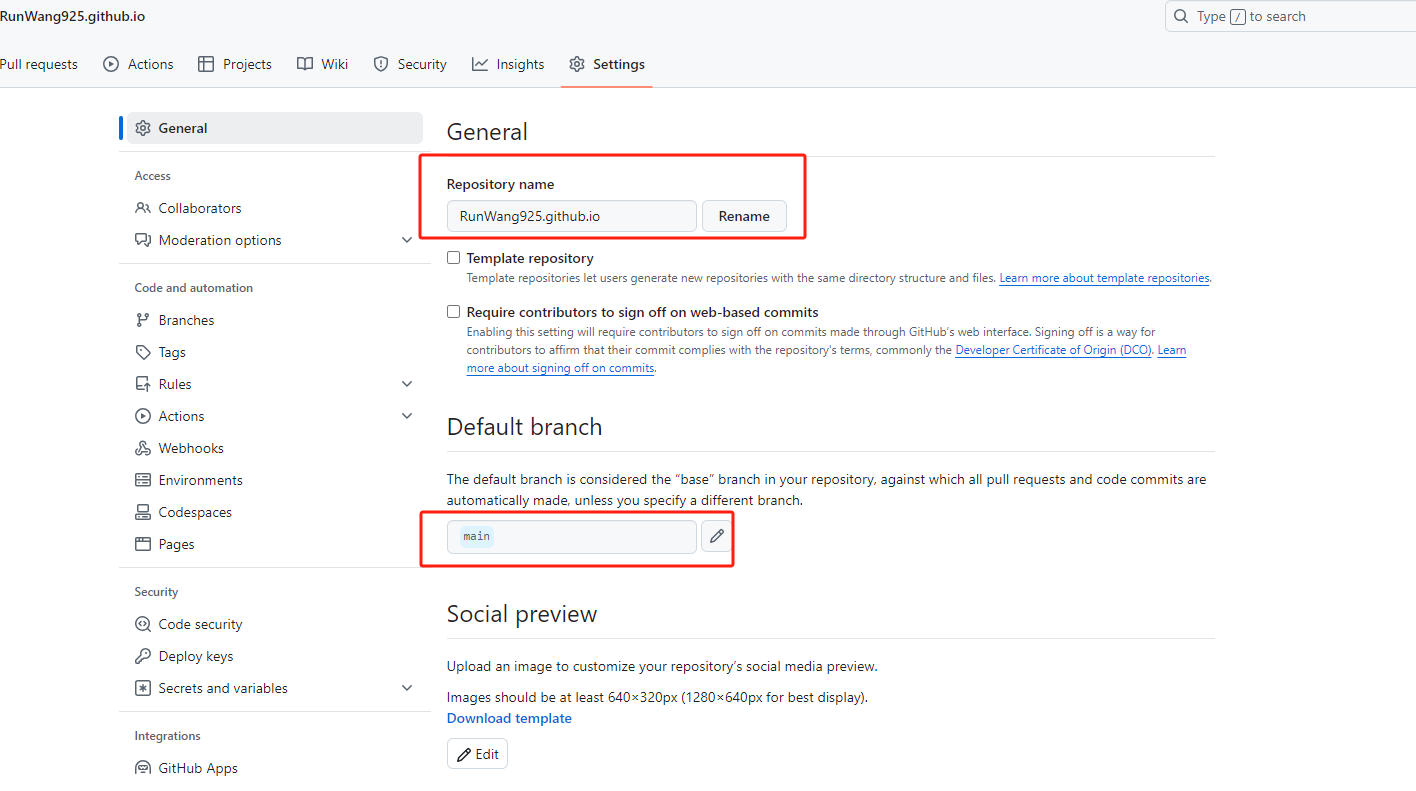Click the Edit social preview button

click(x=477, y=754)
